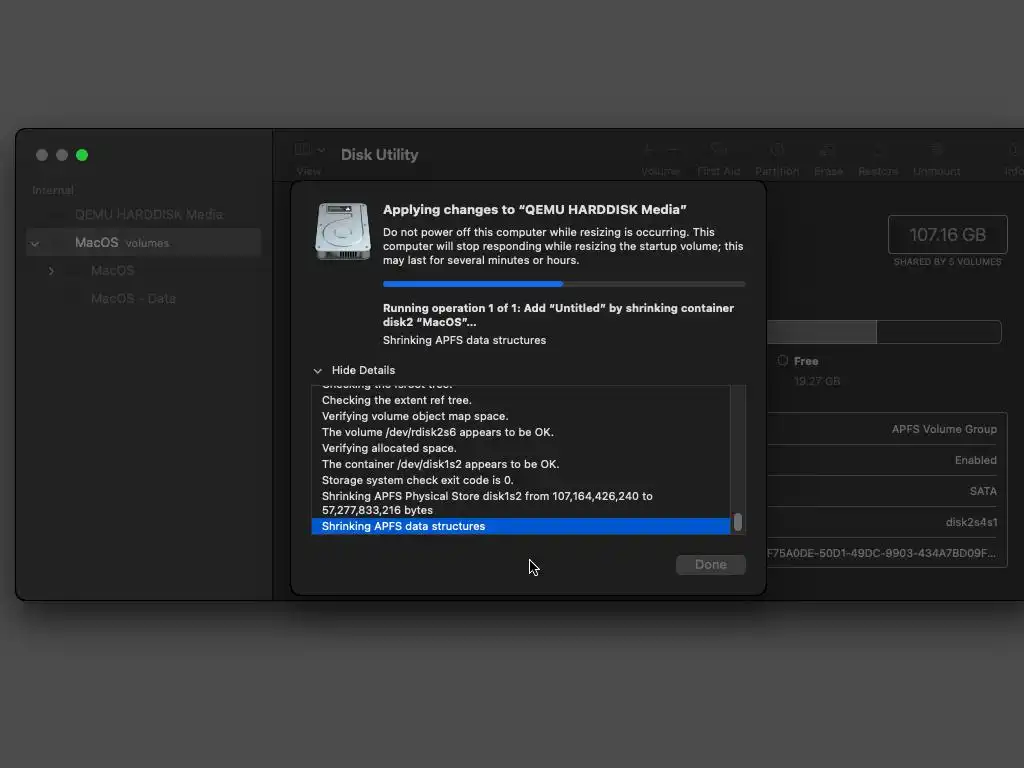Image resolution: width=1024 pixels, height=768 pixels.
Task: Click the Restore toolbar icon
Action: [878, 150]
